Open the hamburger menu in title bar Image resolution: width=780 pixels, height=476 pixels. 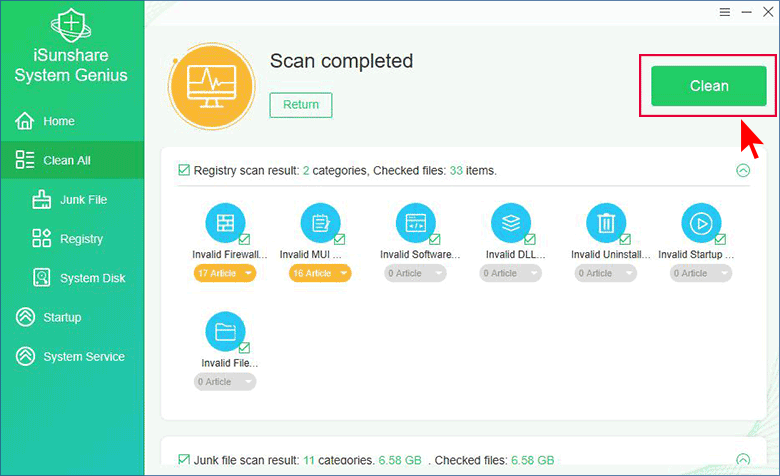point(724,11)
